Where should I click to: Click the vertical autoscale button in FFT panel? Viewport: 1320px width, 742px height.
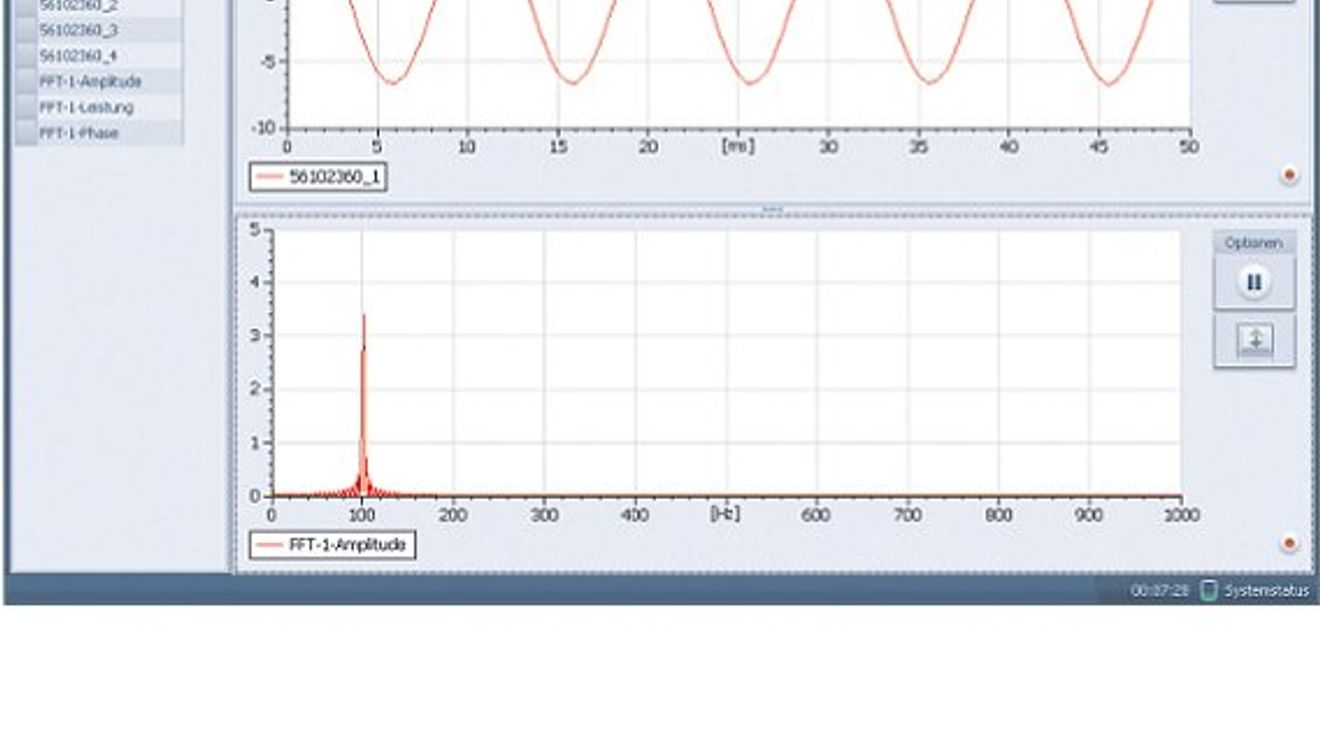(x=1254, y=341)
